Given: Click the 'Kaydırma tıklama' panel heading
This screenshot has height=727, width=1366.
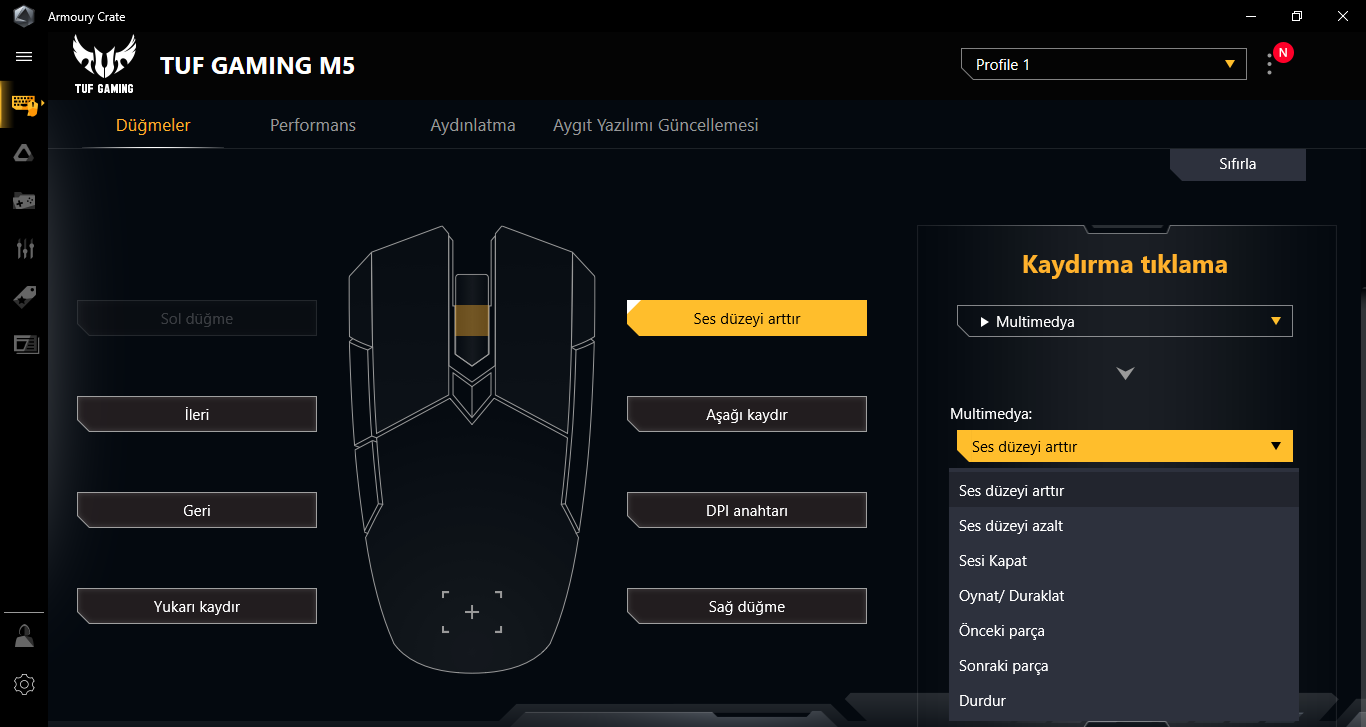Looking at the screenshot, I should tap(1125, 265).
